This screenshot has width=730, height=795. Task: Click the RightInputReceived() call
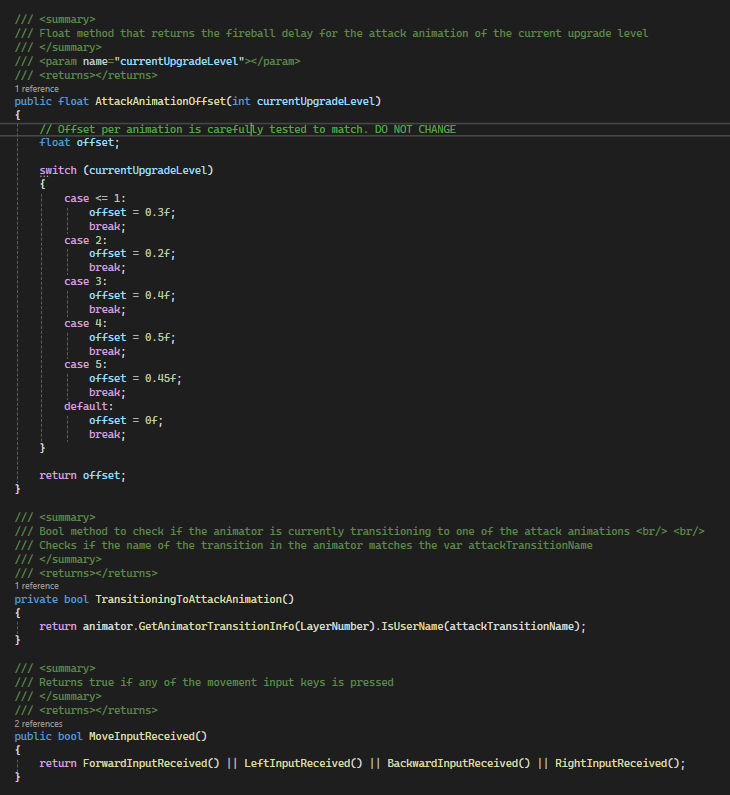(616, 764)
